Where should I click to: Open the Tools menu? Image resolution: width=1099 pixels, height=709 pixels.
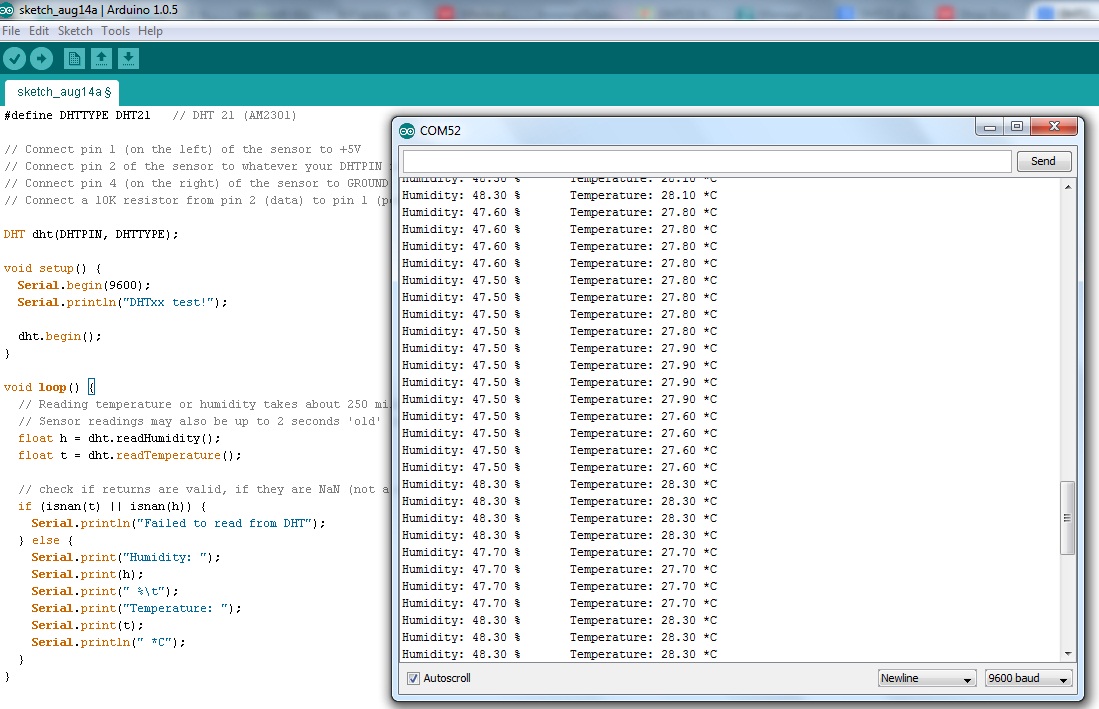115,31
